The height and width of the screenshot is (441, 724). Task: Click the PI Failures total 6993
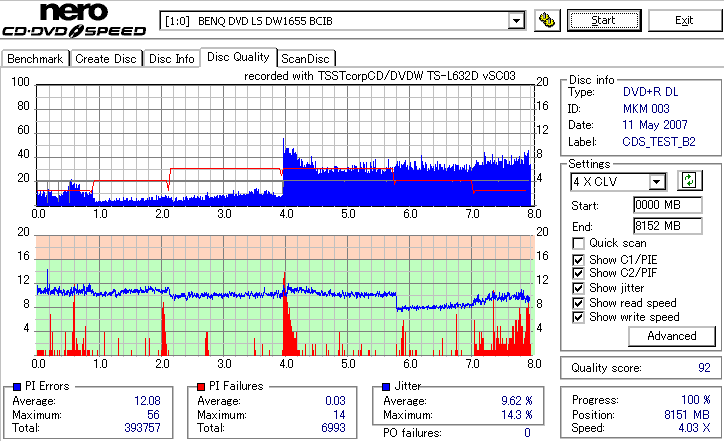point(333,428)
